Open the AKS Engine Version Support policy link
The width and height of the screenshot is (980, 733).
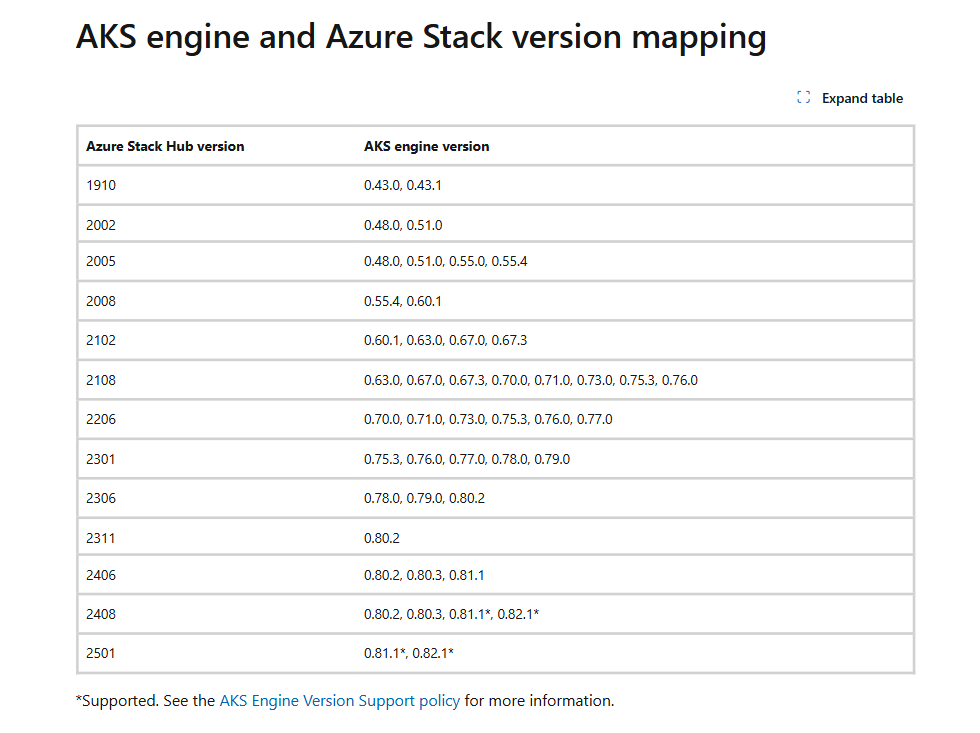tap(340, 701)
